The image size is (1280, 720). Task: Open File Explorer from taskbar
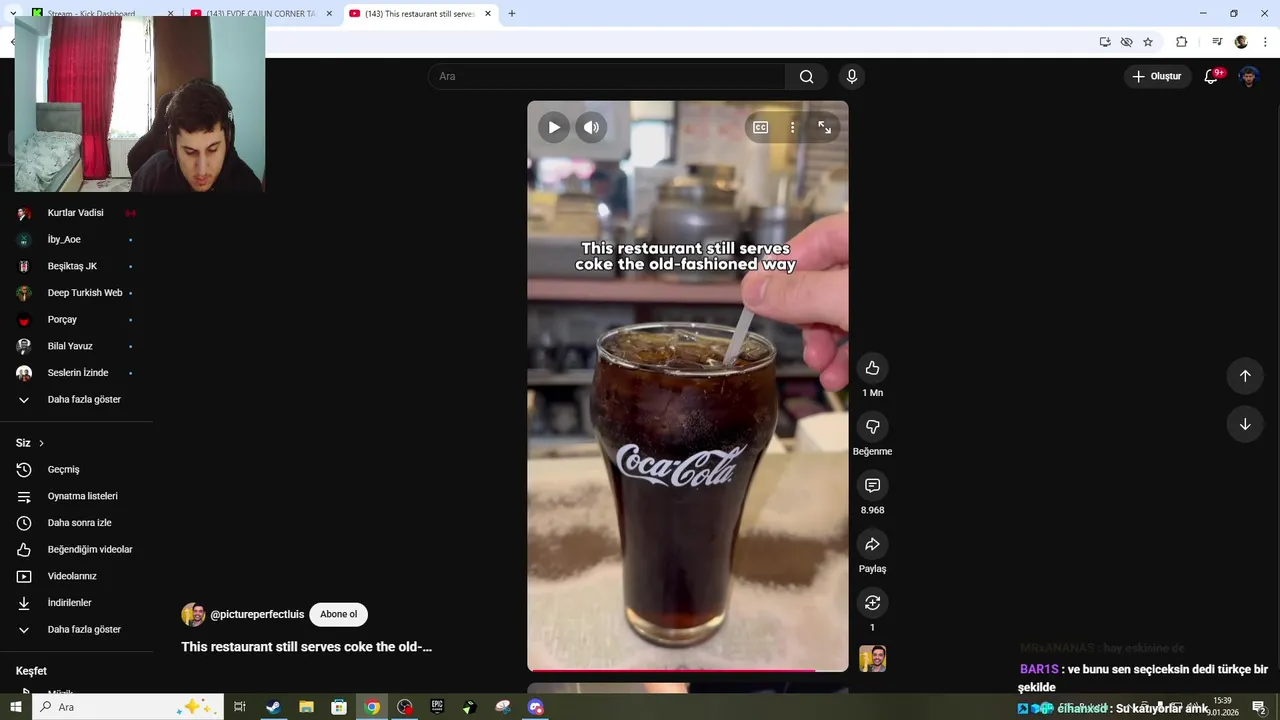tap(306, 707)
